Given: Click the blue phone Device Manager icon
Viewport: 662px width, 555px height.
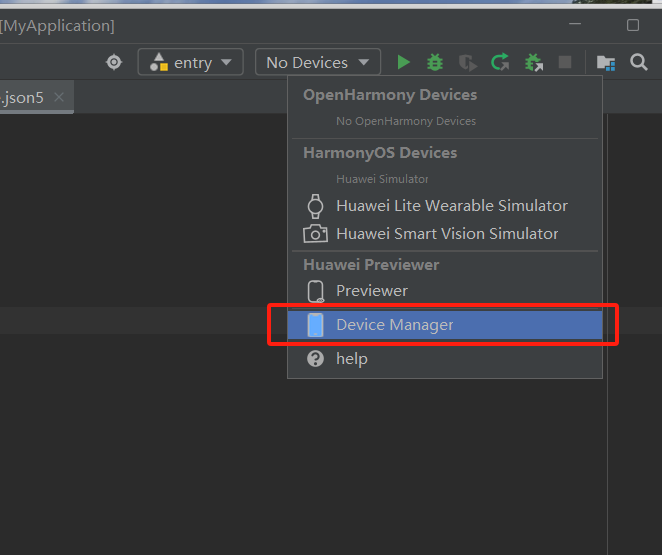Looking at the screenshot, I should coord(315,325).
